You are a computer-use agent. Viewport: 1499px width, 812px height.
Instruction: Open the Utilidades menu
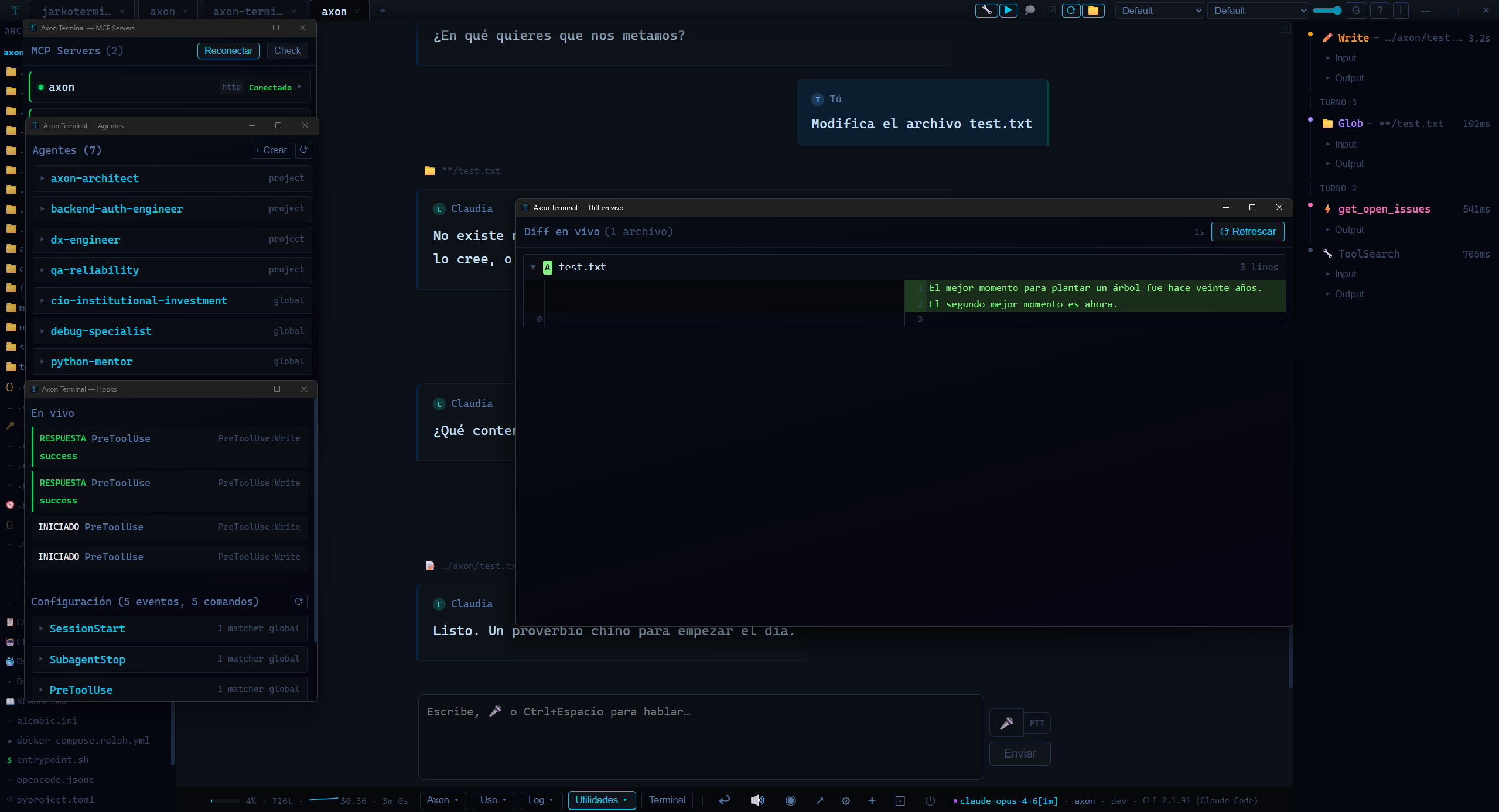tap(602, 800)
